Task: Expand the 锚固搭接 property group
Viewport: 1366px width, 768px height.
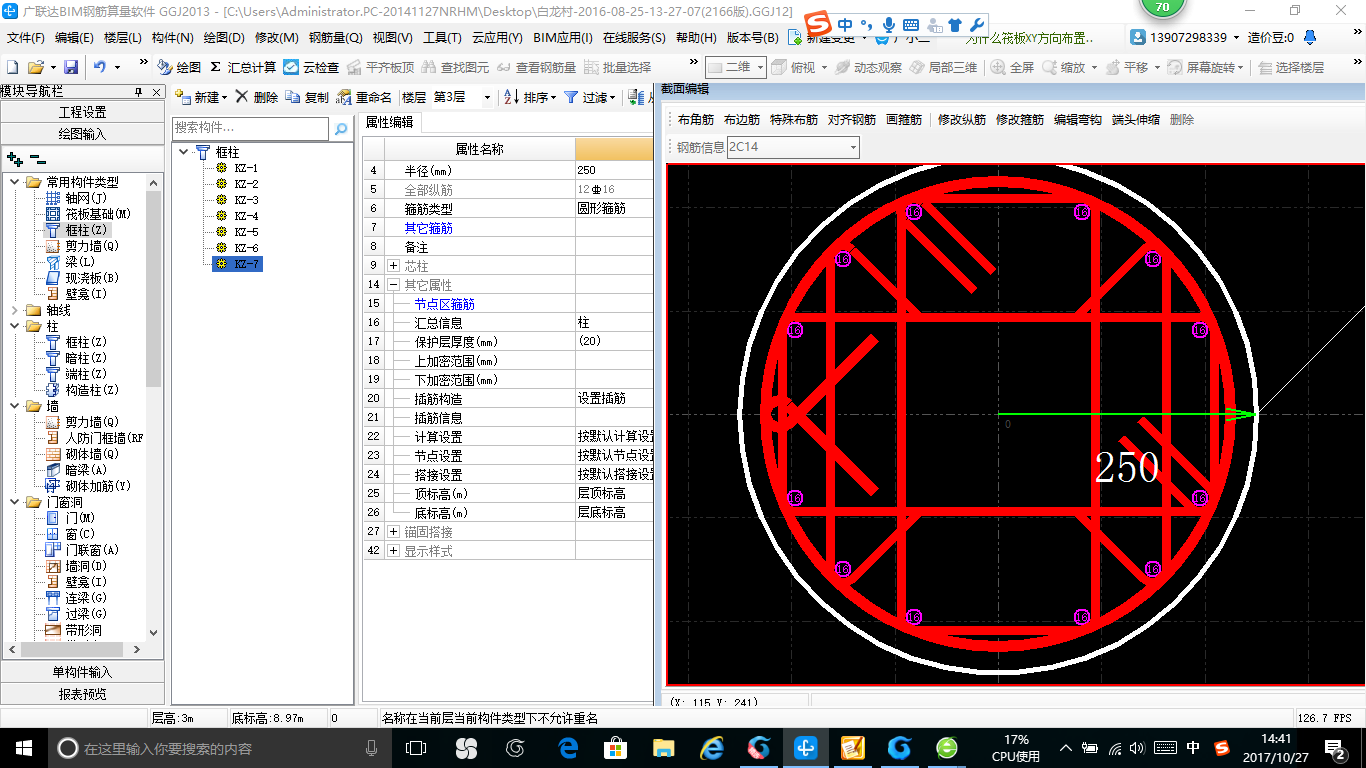Action: pos(393,532)
